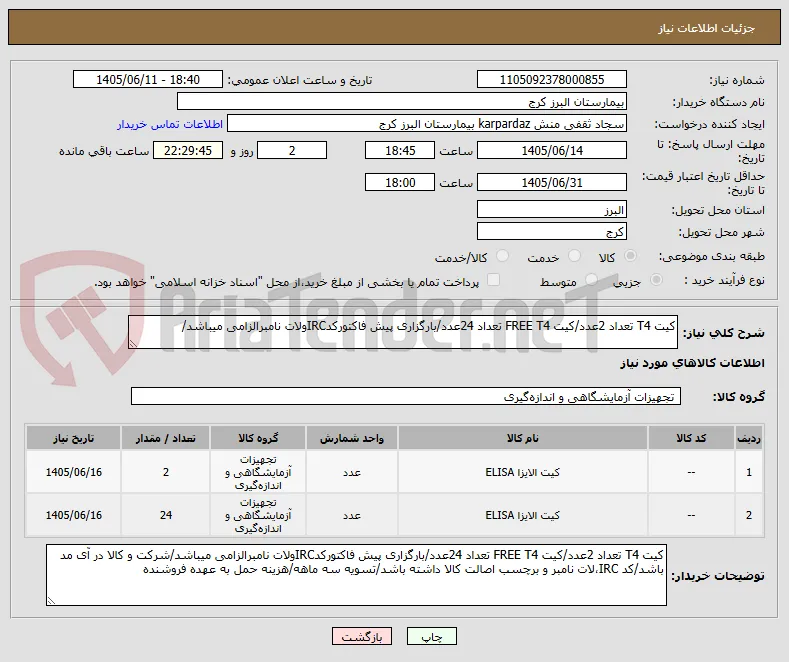Click the price validity date 1405/06/31

point(551,183)
